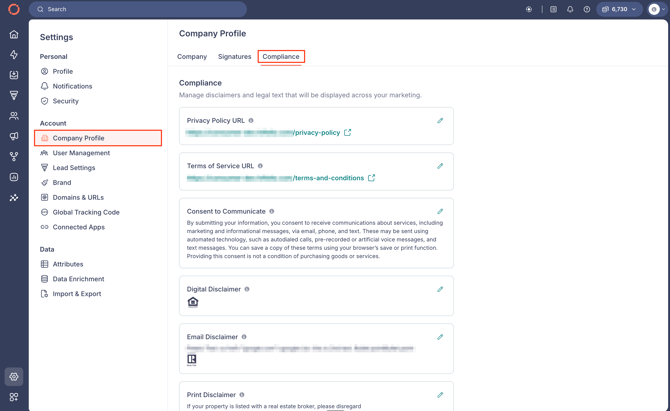Click pencil icon for Consent to Communicate
Viewport: 670px width, 411px height.
pos(440,212)
